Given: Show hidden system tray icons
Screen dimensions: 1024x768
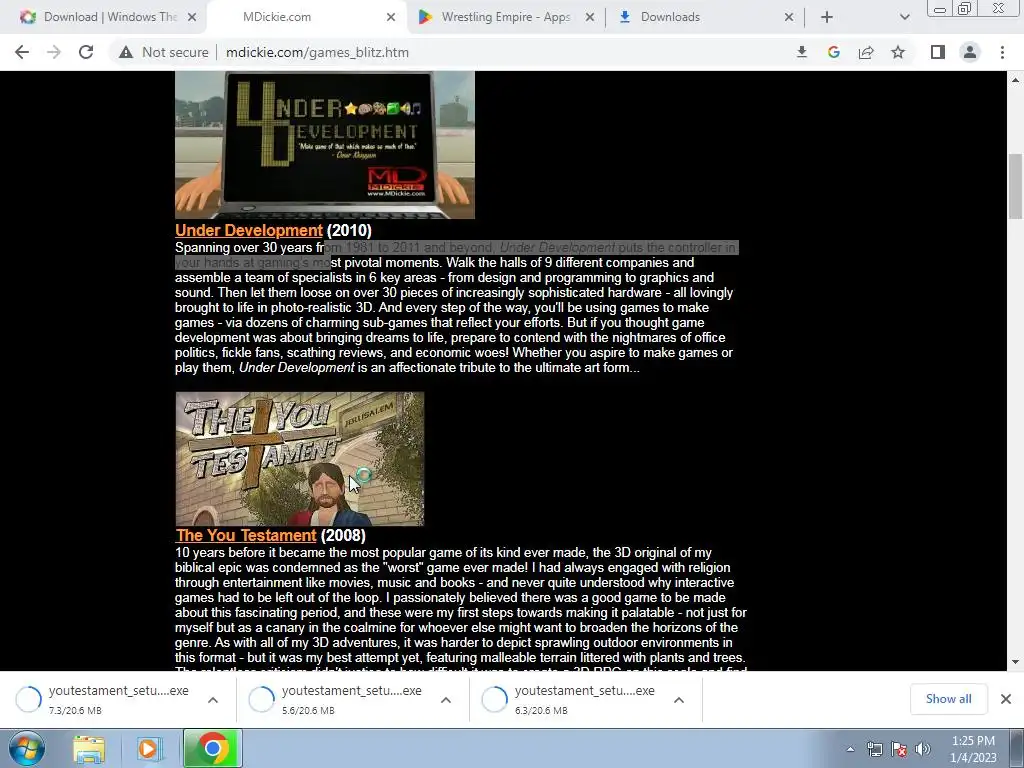Looking at the screenshot, I should point(850,749).
